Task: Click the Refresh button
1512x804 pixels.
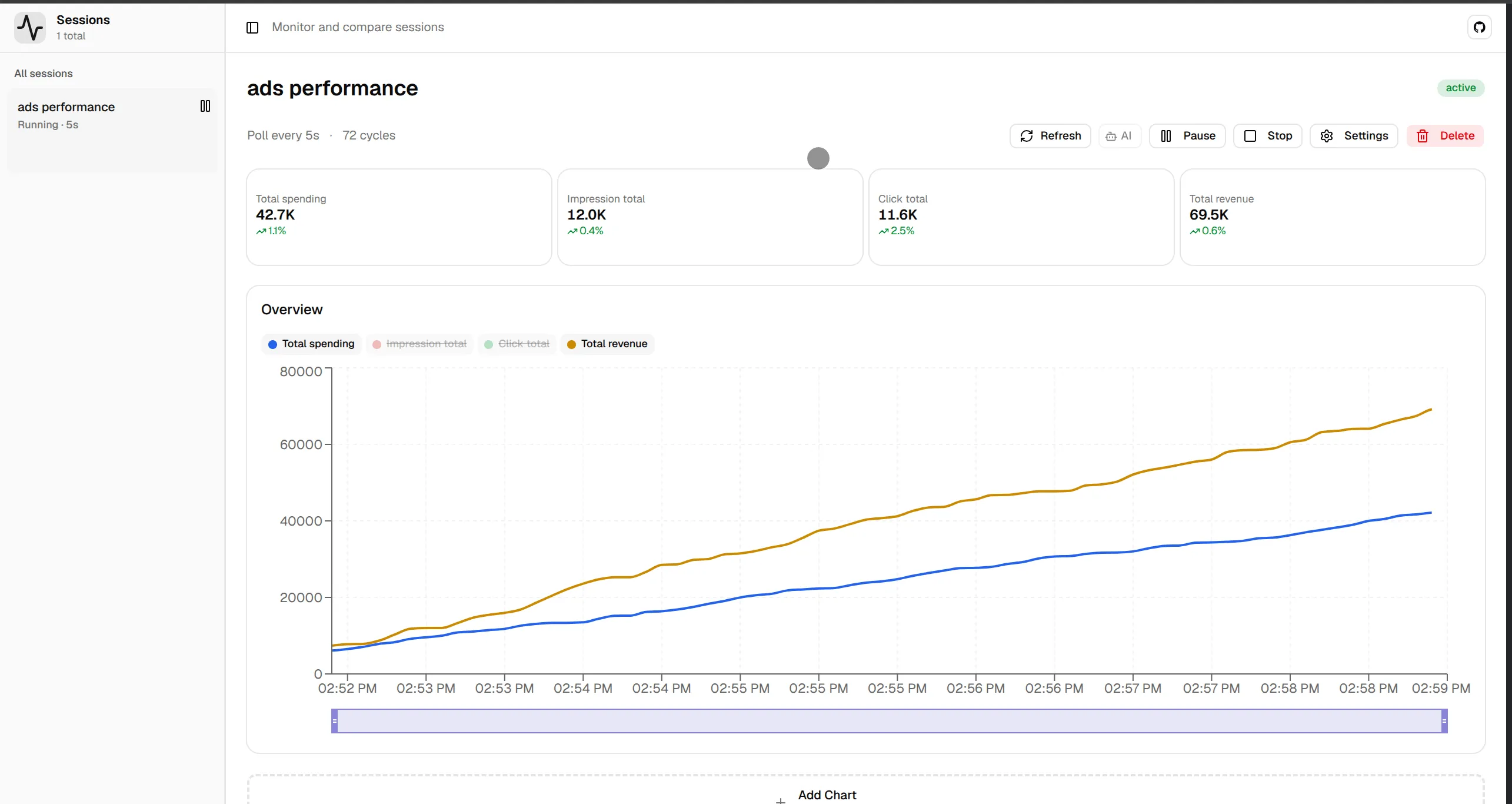Action: (1050, 136)
